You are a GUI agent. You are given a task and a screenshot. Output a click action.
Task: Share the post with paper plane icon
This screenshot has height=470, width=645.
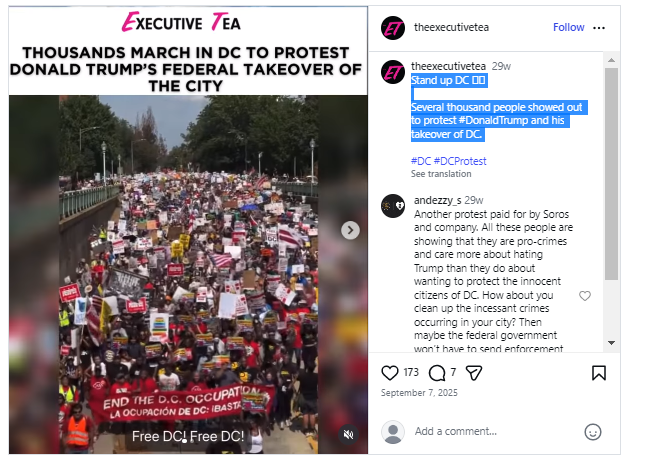473,373
